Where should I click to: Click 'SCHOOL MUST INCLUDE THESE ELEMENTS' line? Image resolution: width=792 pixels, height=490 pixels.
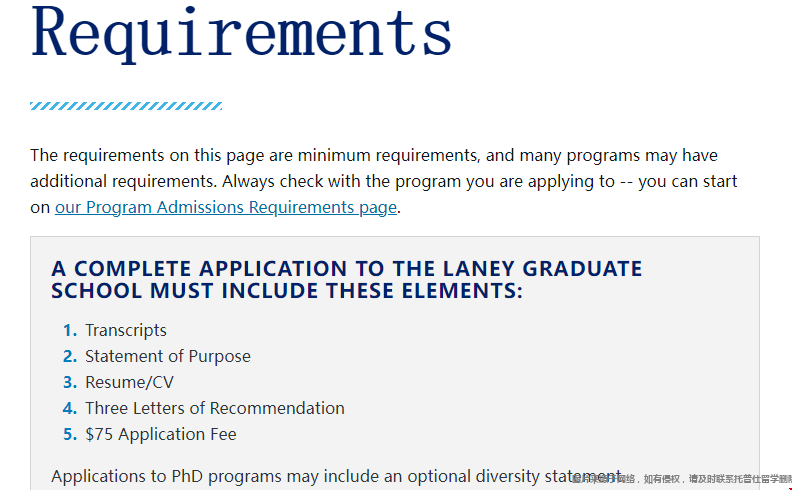click(287, 291)
